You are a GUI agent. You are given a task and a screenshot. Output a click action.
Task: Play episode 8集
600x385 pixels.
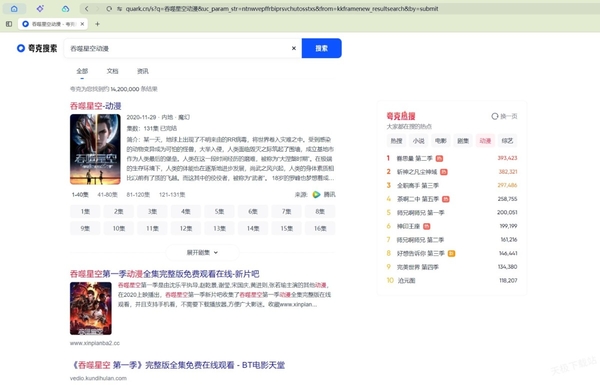(x=320, y=211)
